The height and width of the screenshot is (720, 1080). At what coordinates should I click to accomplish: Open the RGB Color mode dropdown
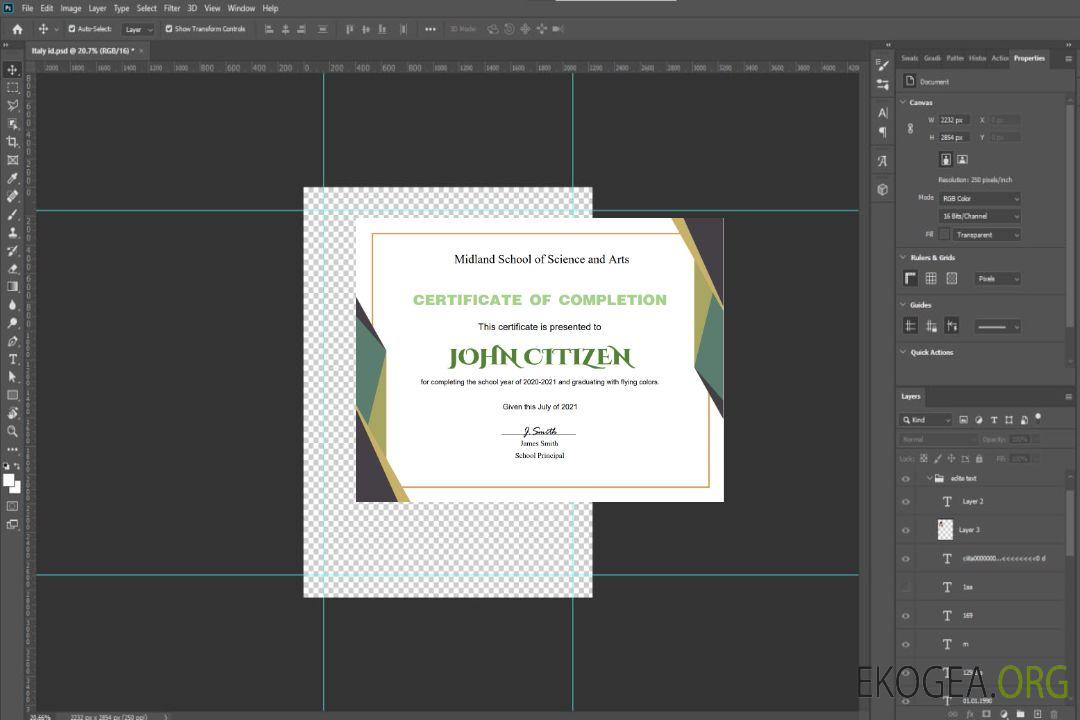coord(979,199)
